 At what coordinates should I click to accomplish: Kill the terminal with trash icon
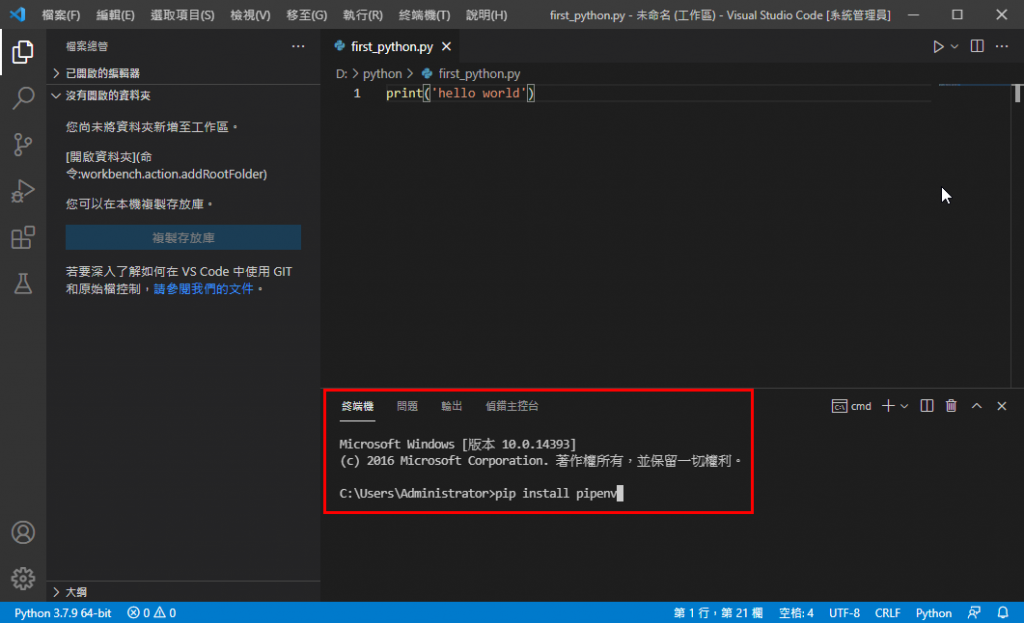pyautogui.click(x=951, y=406)
